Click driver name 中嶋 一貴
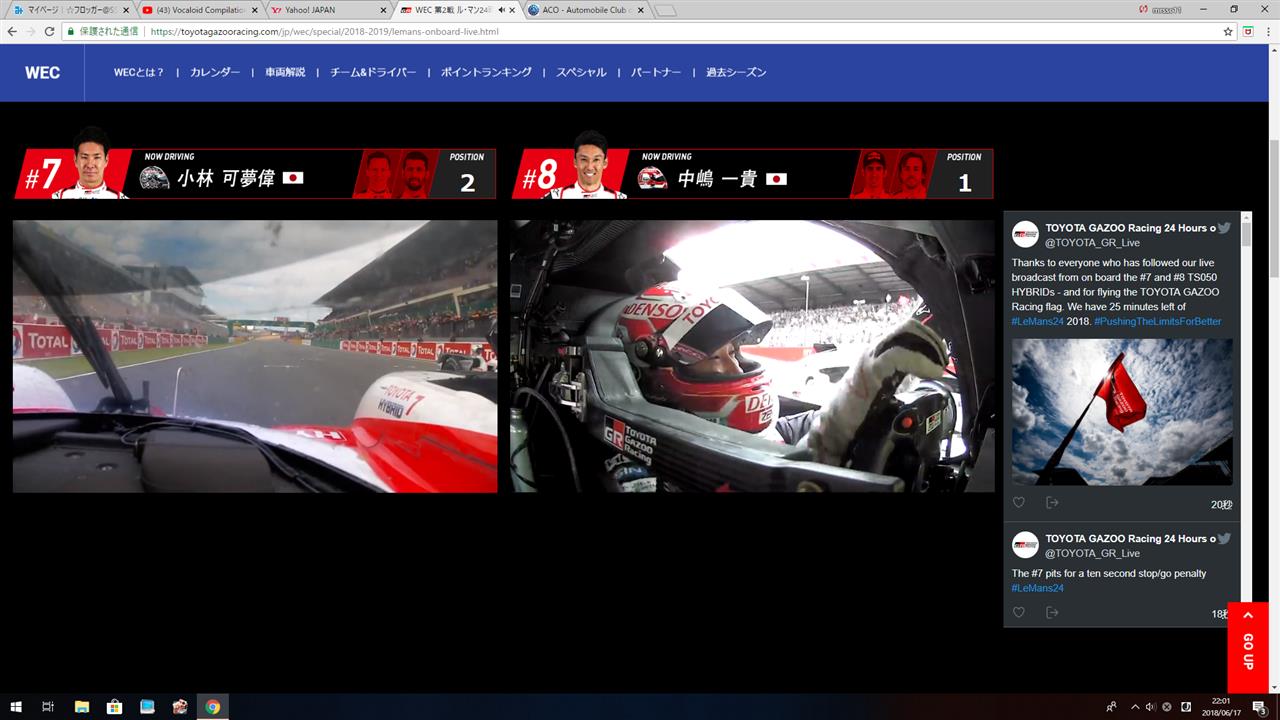This screenshot has width=1280, height=720. pos(717,179)
